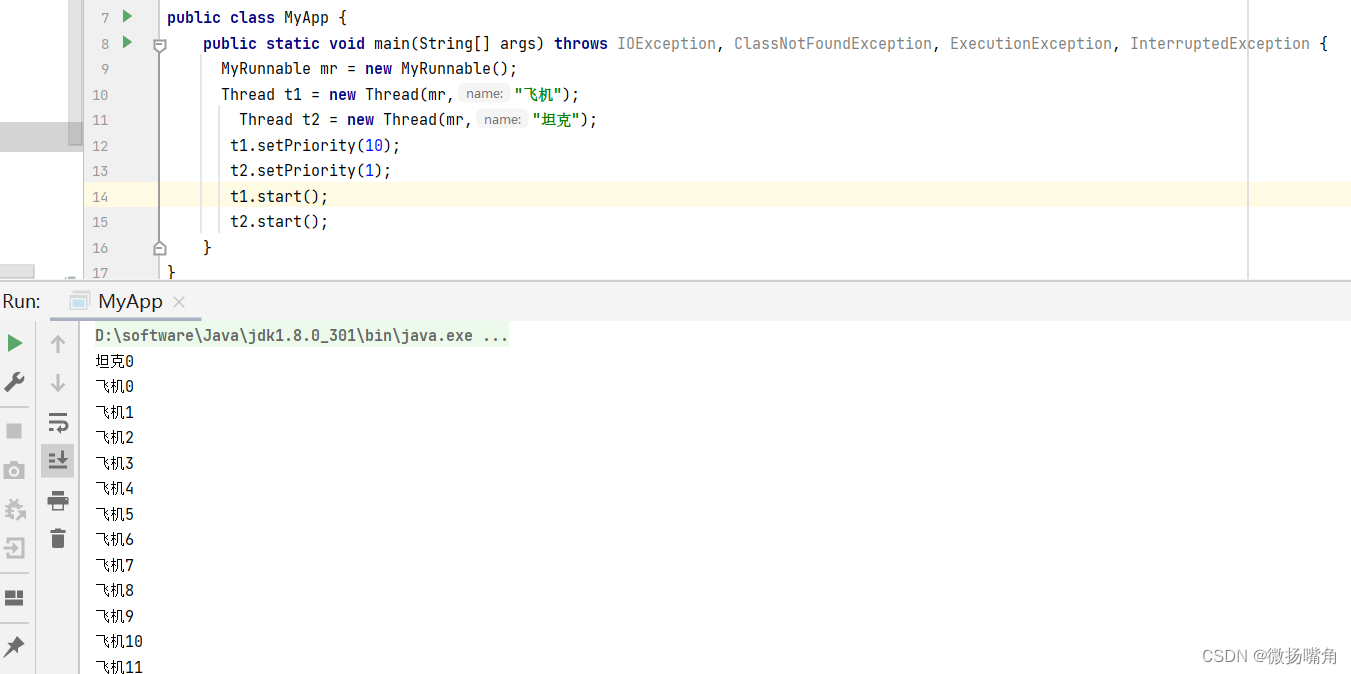Click 'MyRunnable mr = new MyRunnable();' on line 9
Image resolution: width=1351 pixels, height=674 pixels.
tap(369, 69)
